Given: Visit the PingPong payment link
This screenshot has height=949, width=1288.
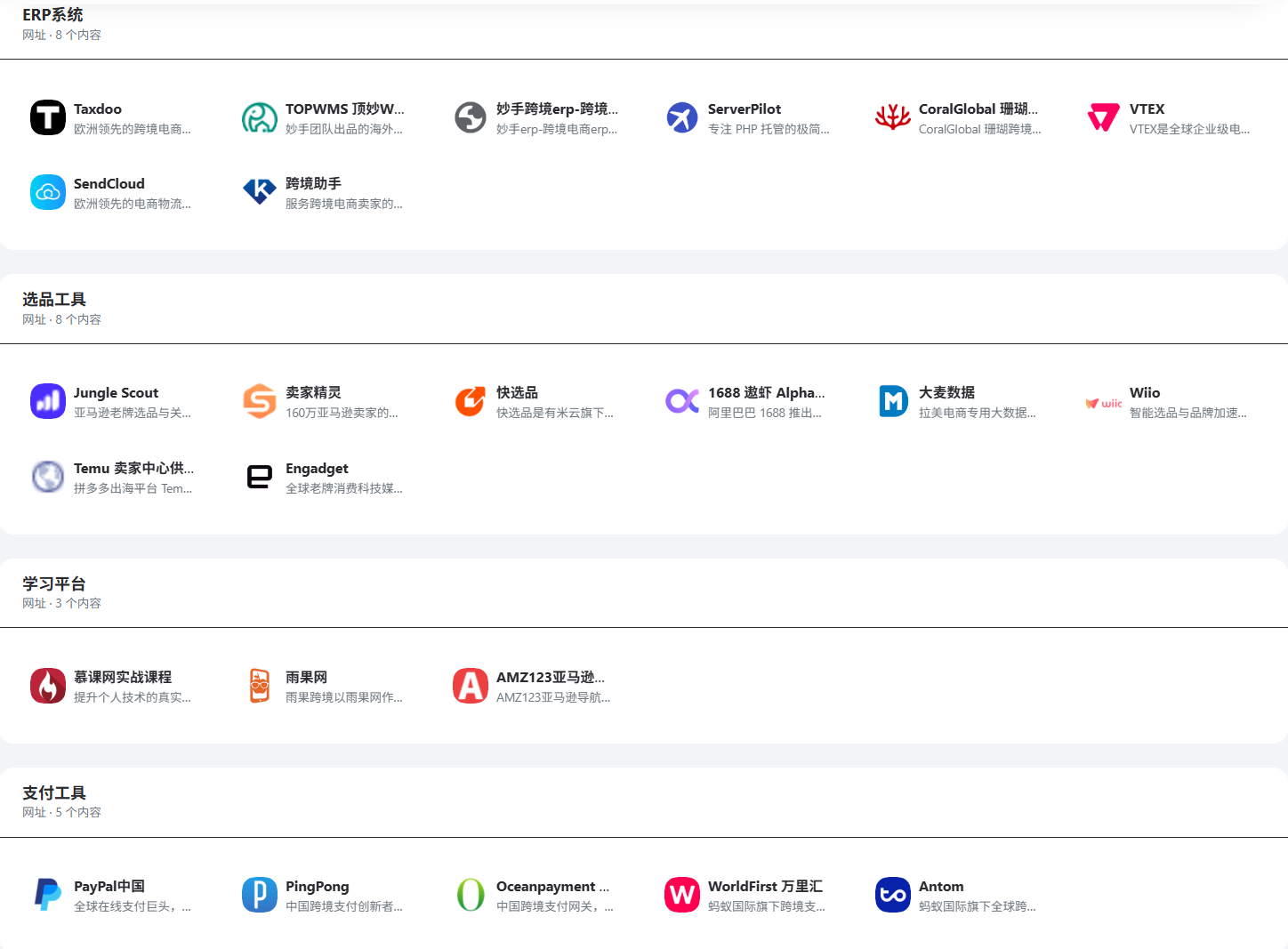Looking at the screenshot, I should pos(324,895).
